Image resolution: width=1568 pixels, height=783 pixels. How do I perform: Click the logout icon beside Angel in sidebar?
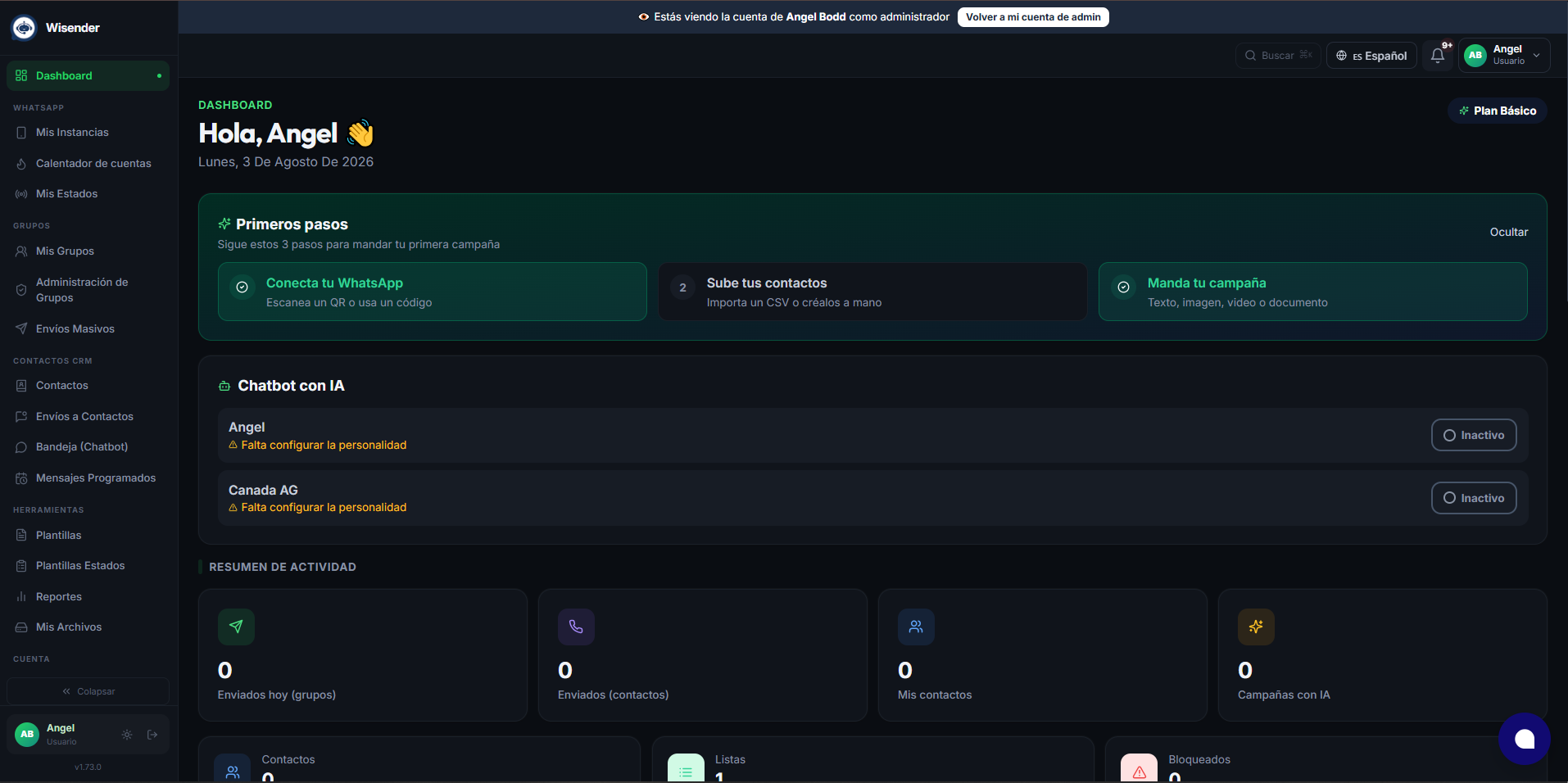(x=152, y=735)
